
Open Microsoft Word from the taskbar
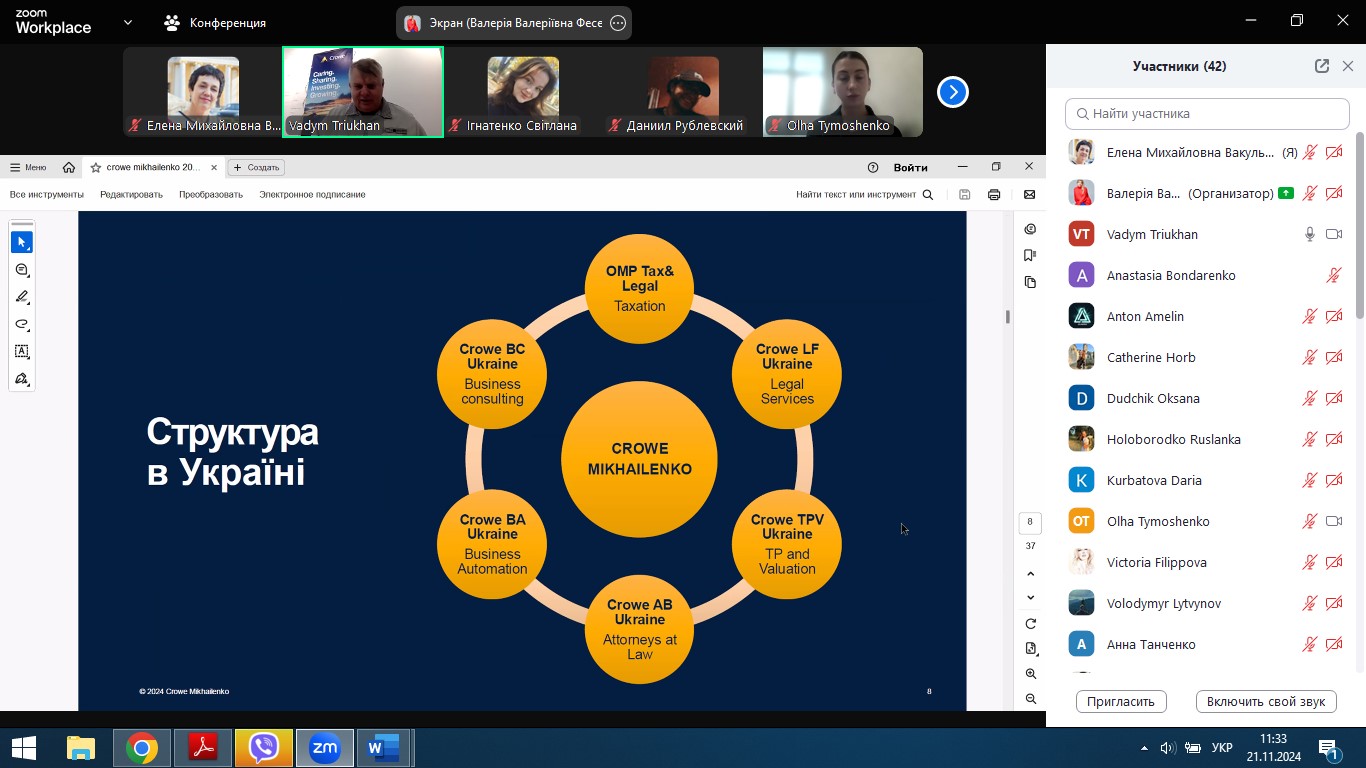pos(384,748)
